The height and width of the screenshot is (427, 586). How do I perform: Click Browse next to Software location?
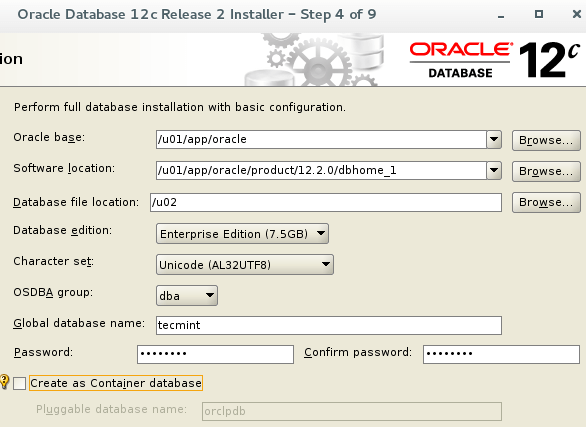(x=546, y=171)
